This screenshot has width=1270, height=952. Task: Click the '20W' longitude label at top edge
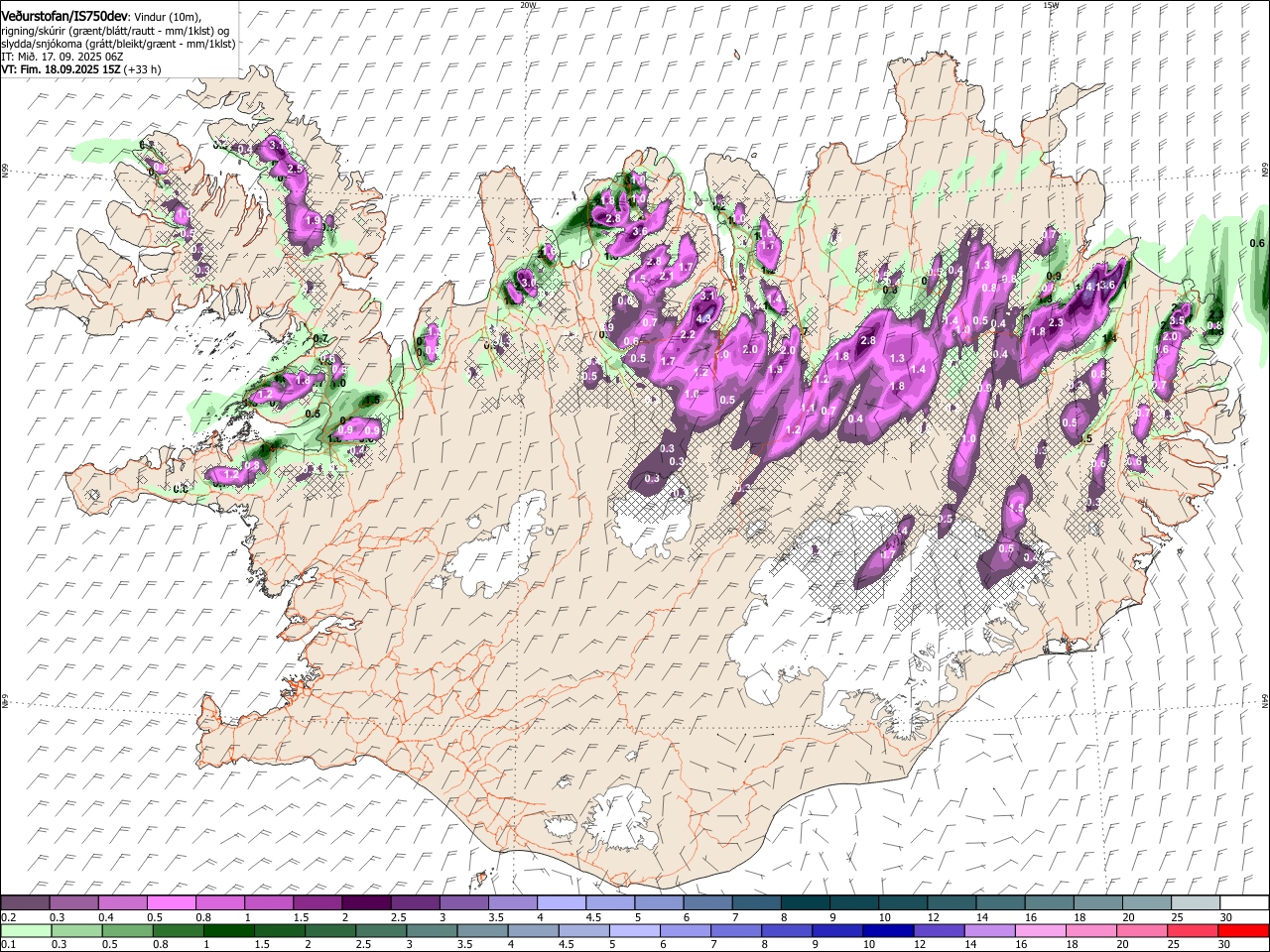pyautogui.click(x=528, y=5)
